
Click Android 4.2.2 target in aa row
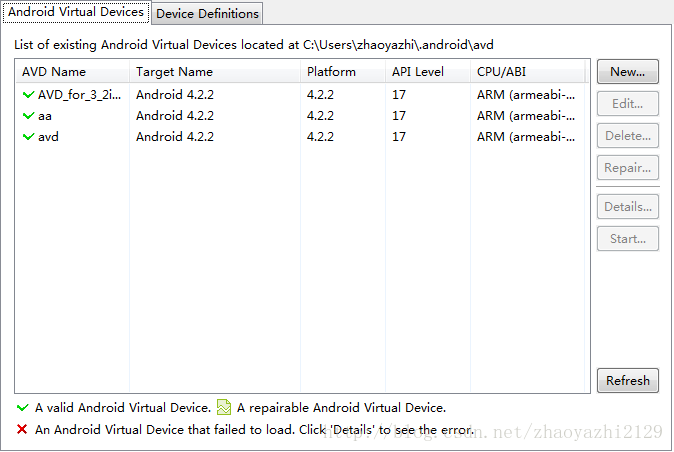(175, 116)
